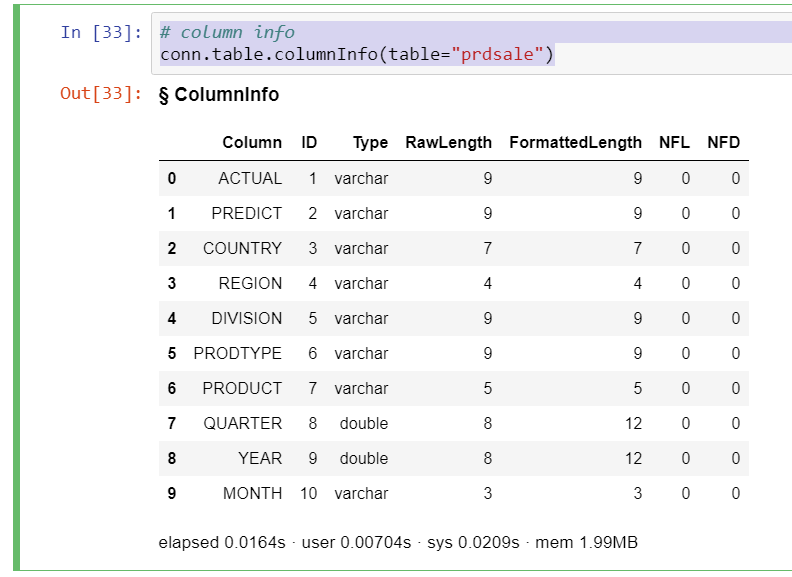This screenshot has width=792, height=577.
Task: Click the "prdsale" string in the code
Action: [x=504, y=54]
